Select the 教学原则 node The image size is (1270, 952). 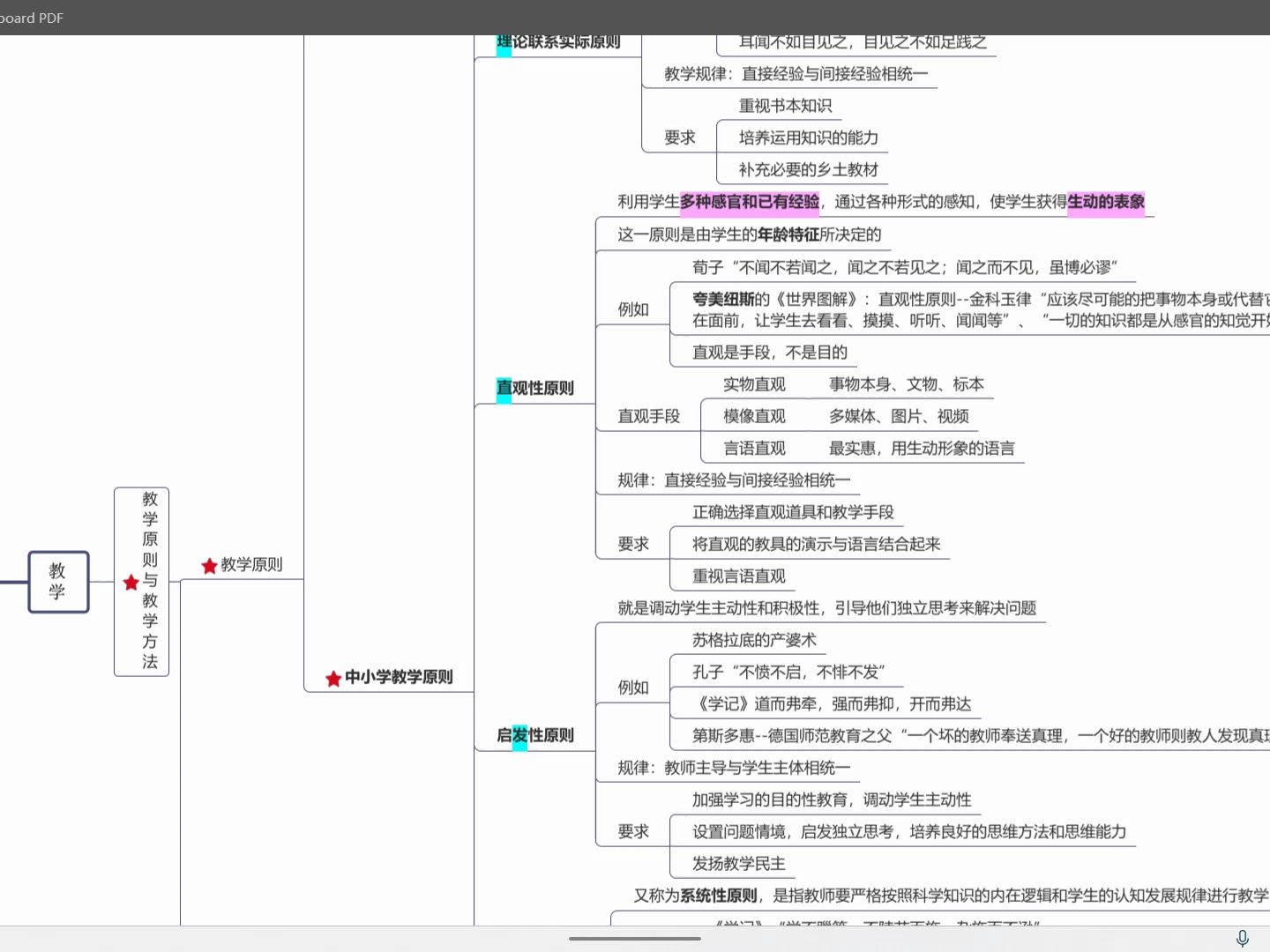coord(251,565)
